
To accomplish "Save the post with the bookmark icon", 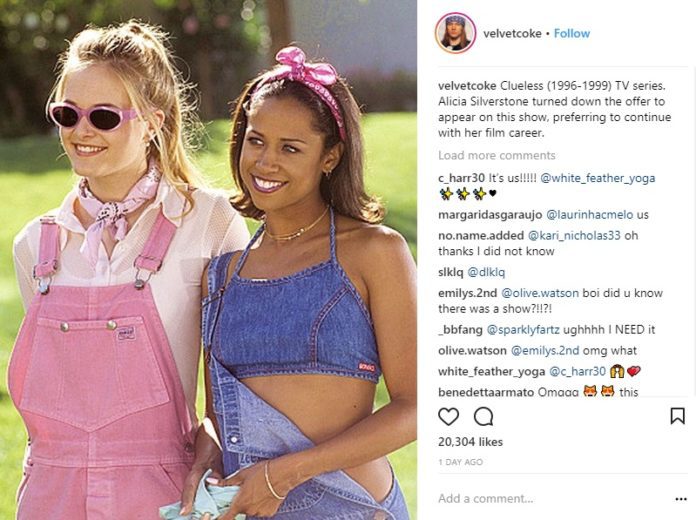I will 677,416.
